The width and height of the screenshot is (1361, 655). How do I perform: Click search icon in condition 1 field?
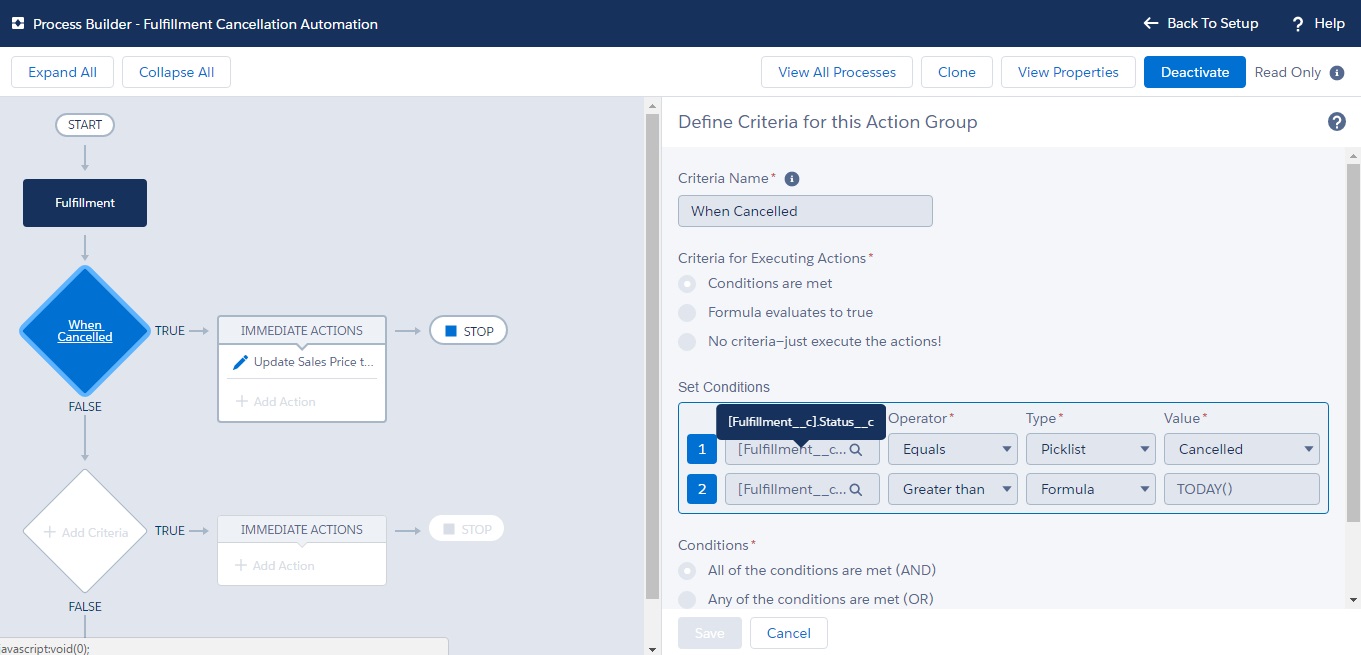856,450
